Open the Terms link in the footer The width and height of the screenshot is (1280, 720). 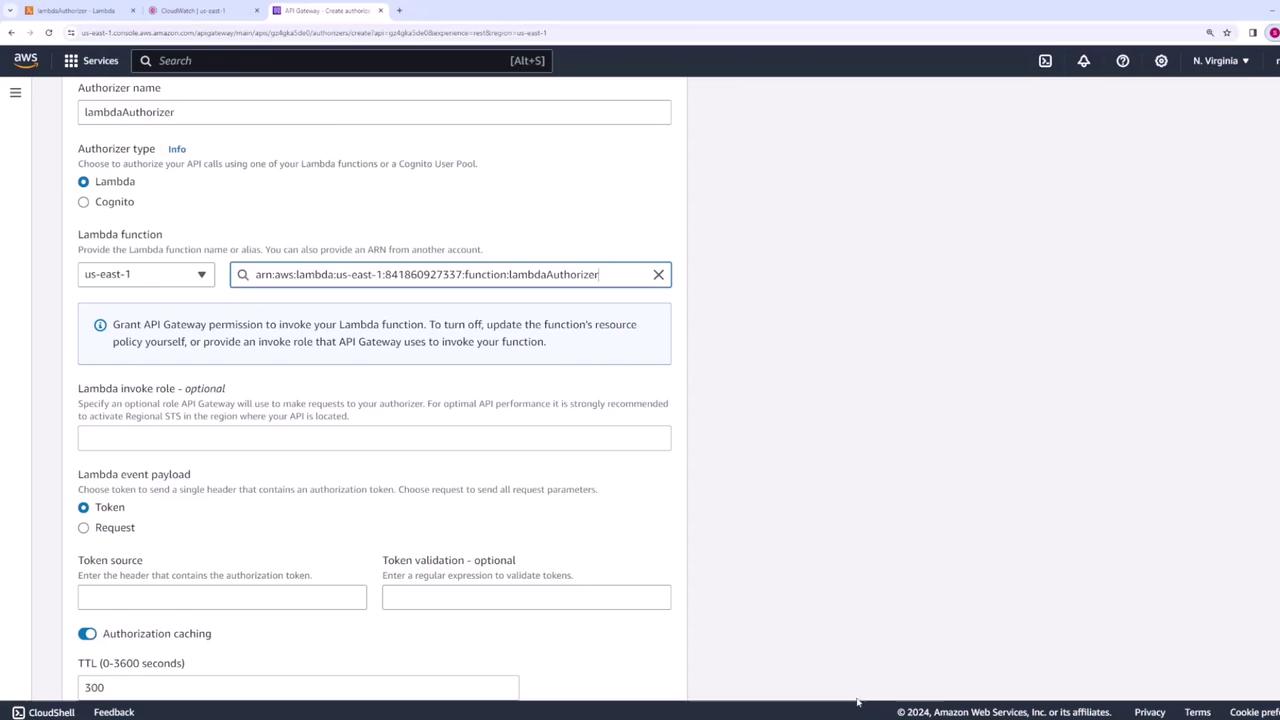click(x=1197, y=713)
